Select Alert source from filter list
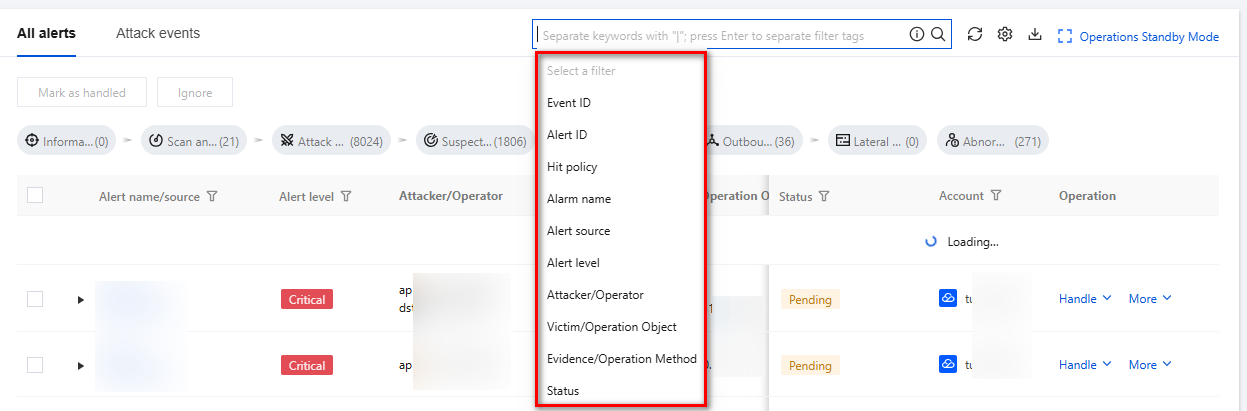The width and height of the screenshot is (1247, 411). (x=578, y=231)
